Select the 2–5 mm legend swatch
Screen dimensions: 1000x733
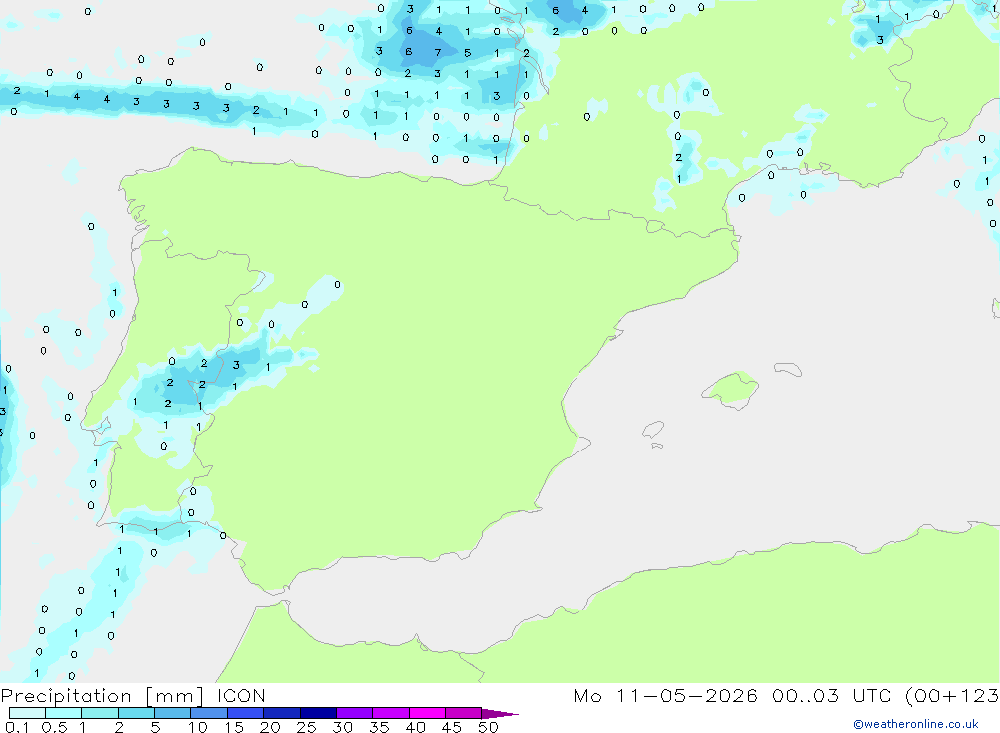(136, 713)
